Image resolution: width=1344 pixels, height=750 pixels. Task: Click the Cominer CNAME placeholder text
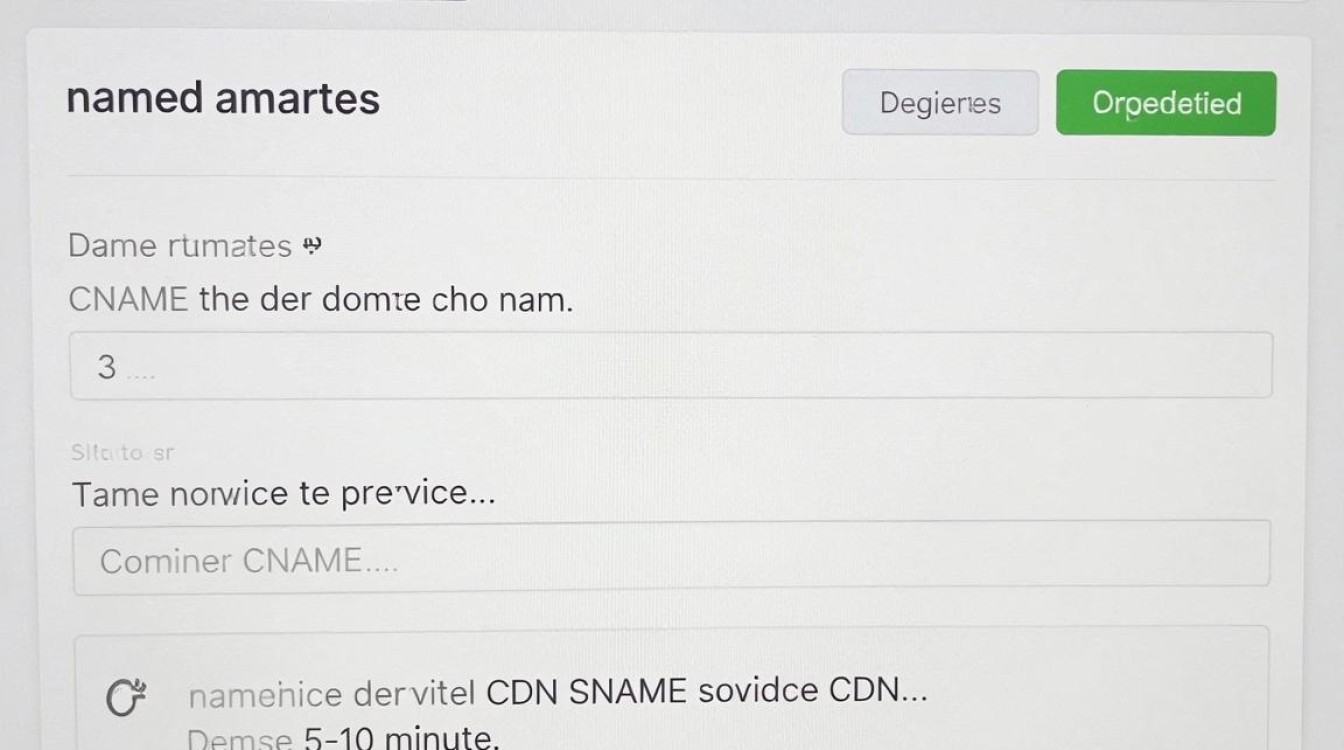pyautogui.click(x=249, y=561)
